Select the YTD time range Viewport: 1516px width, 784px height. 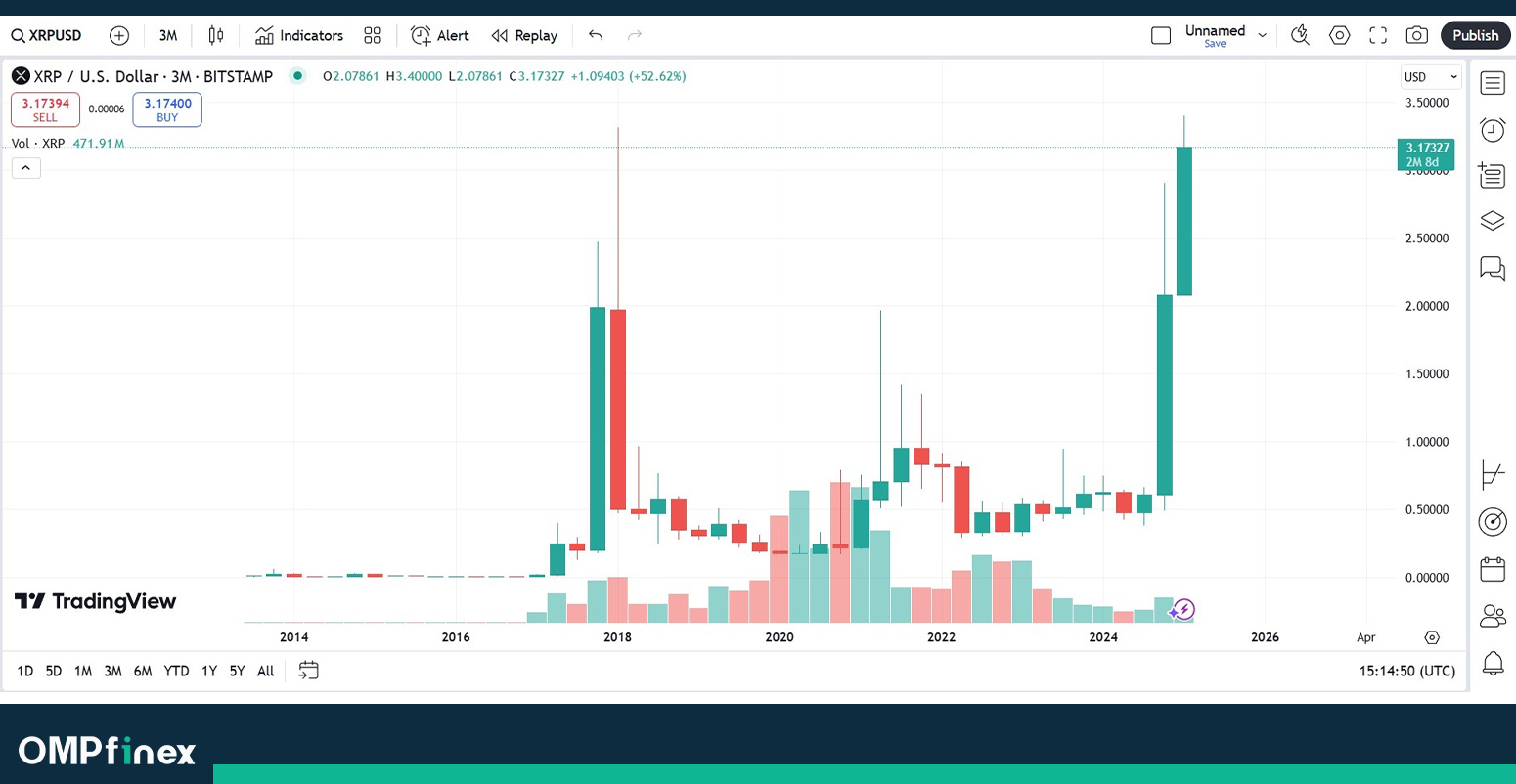tap(177, 671)
